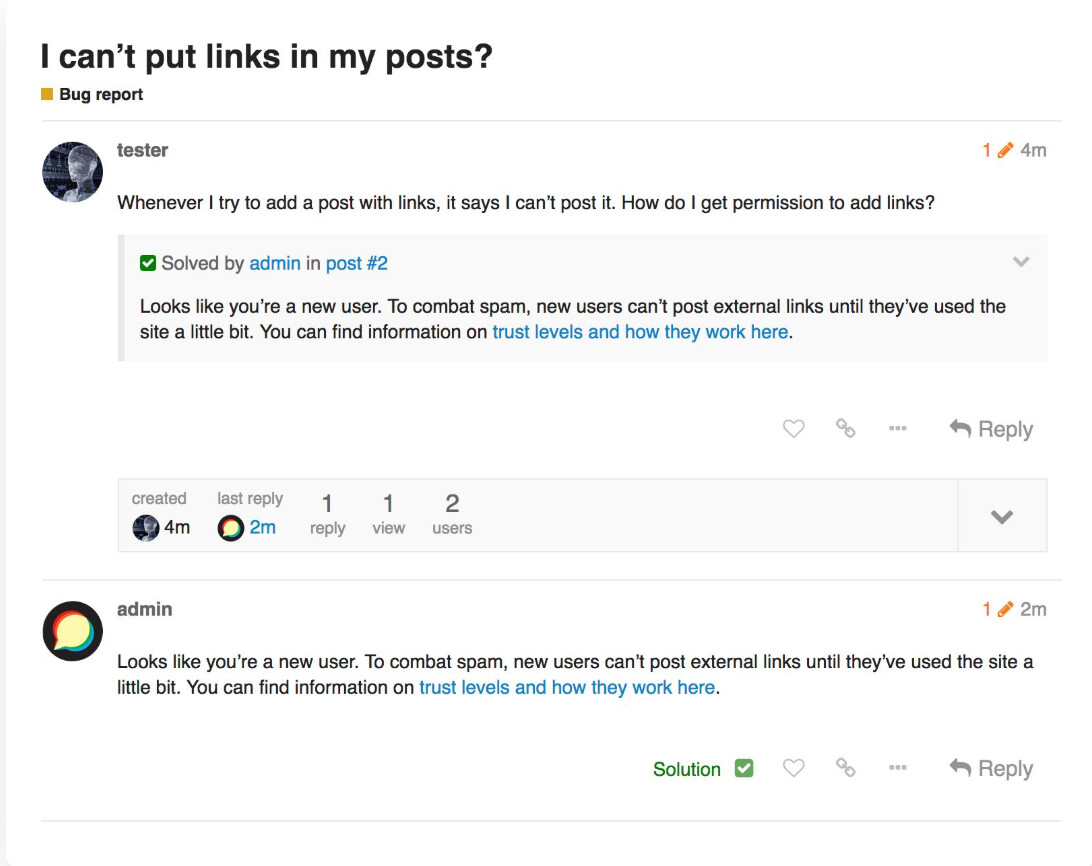Click green solved checkmark in quoted solution
This screenshot has height=866, width=1092.
(148, 263)
